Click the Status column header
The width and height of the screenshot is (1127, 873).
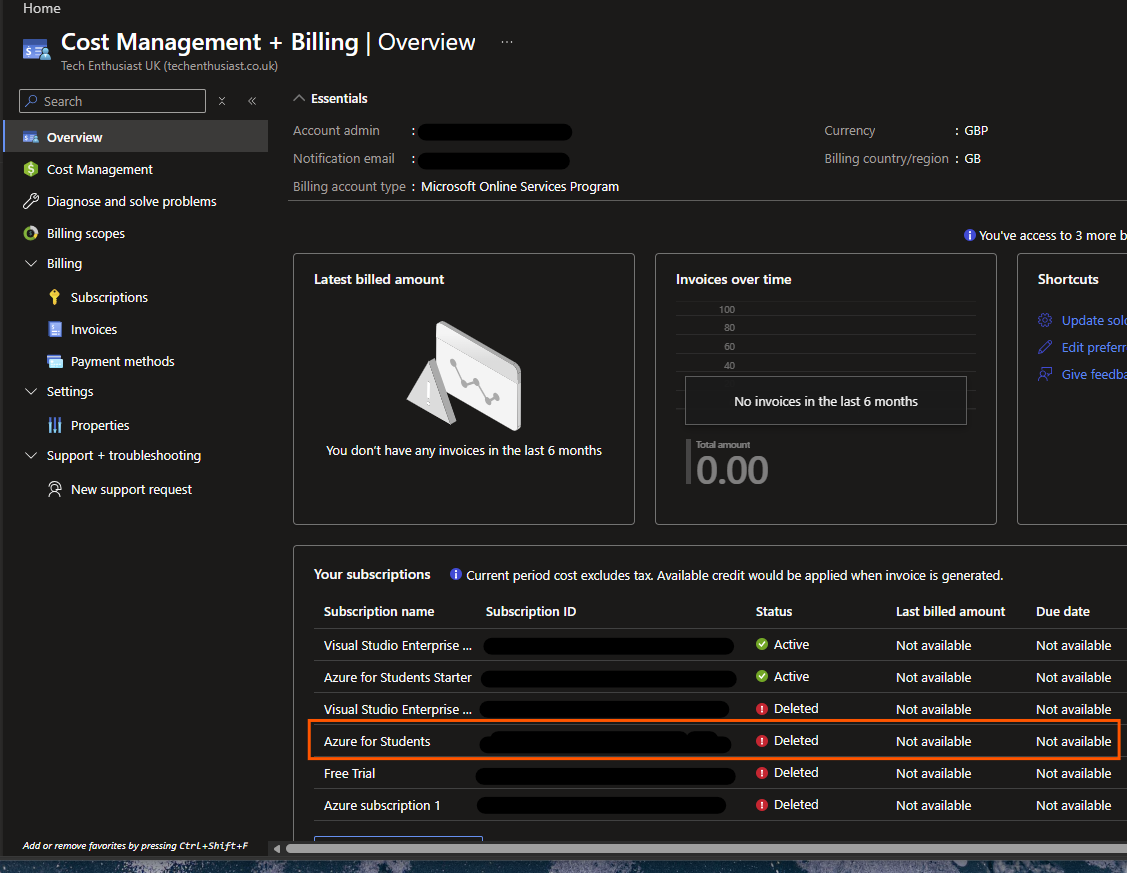coord(773,611)
